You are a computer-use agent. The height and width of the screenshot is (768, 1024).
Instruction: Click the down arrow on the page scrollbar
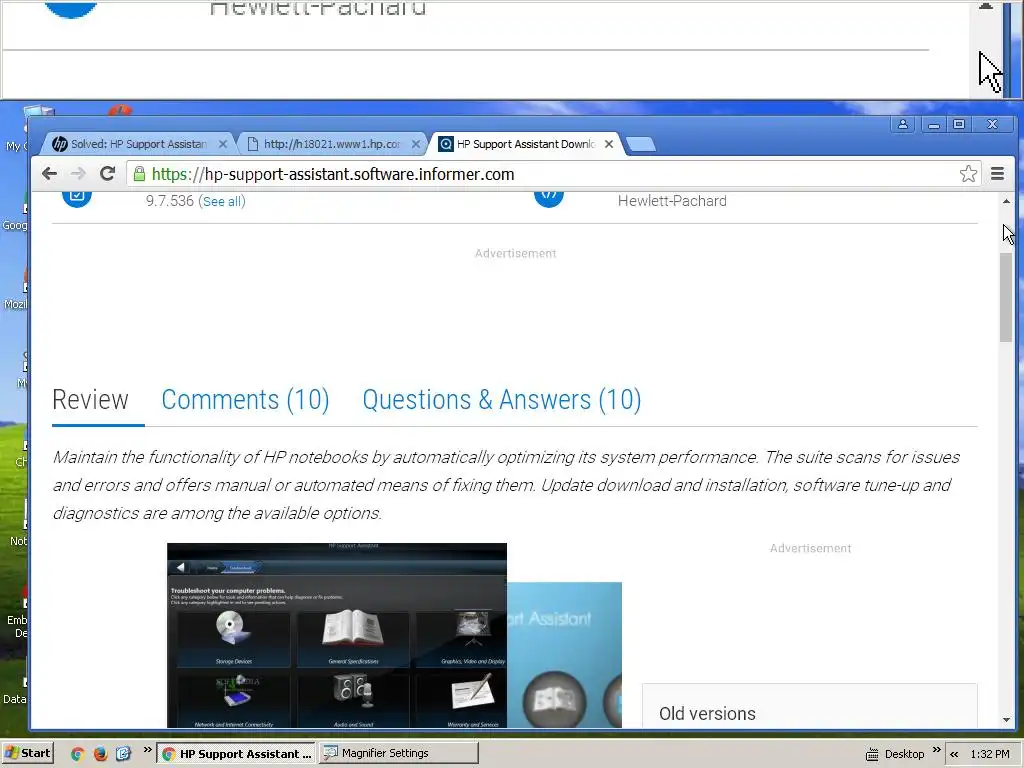pos(1006,720)
